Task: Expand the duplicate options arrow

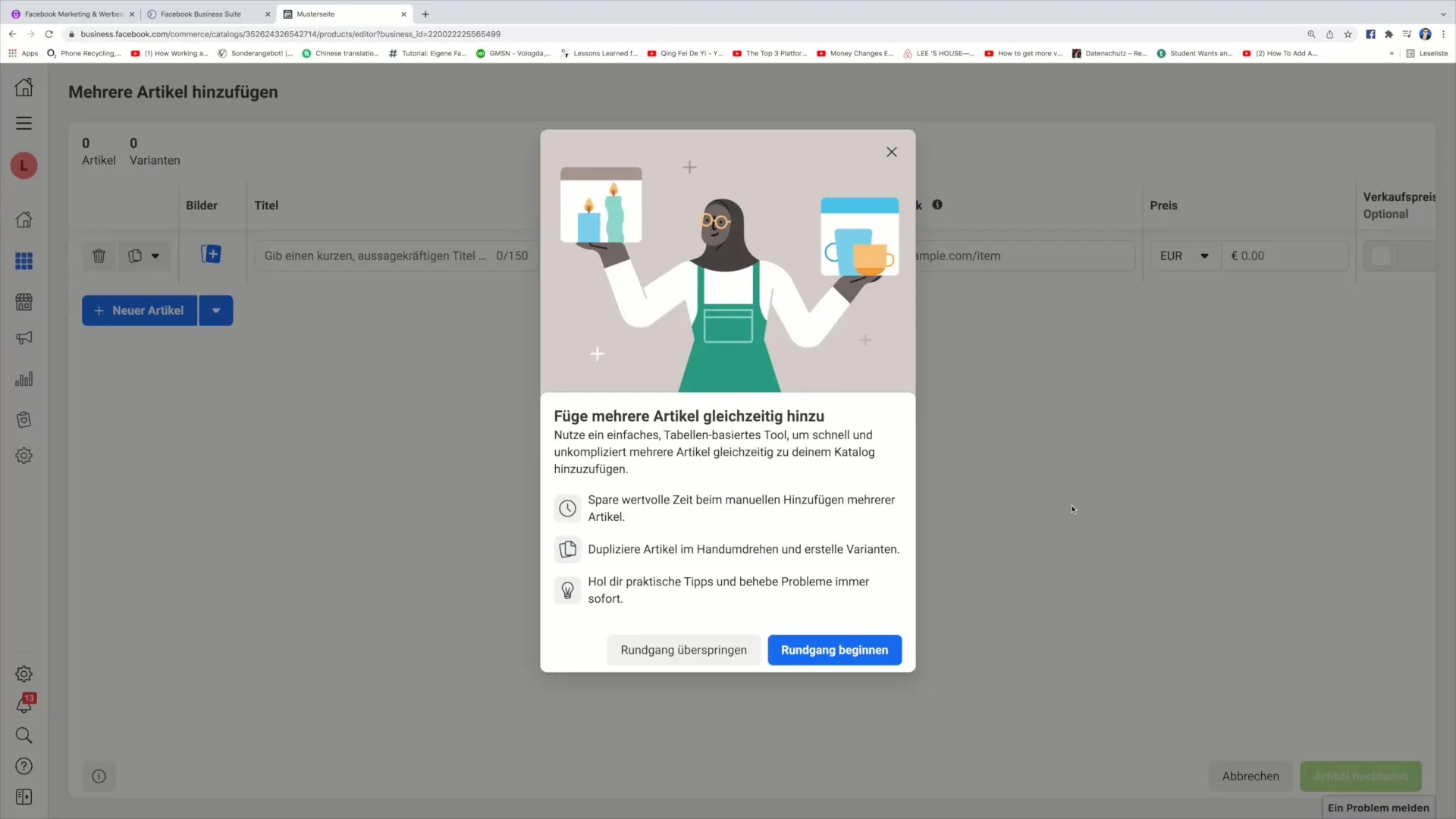Action: pos(155,256)
